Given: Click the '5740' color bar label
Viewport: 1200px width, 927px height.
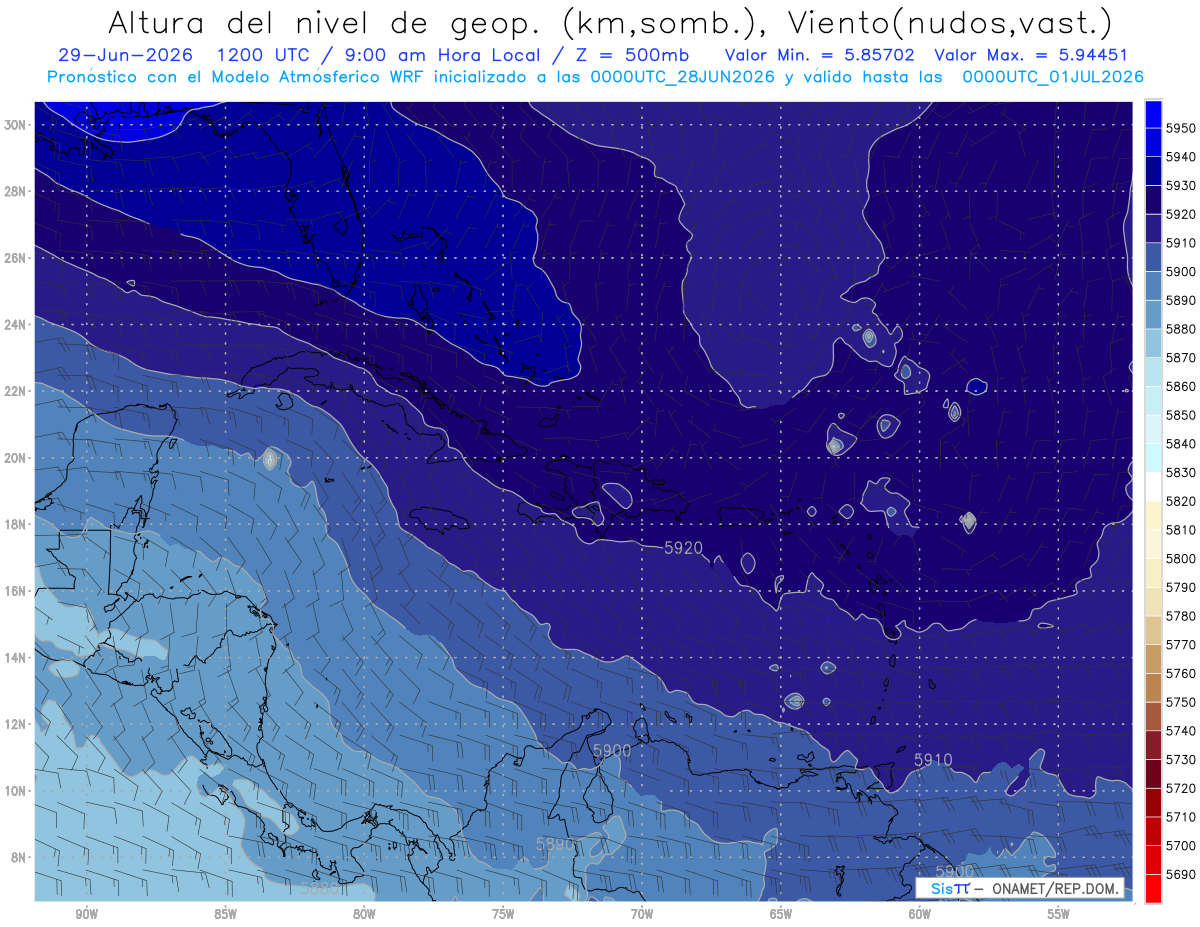Looking at the screenshot, I should (x=1180, y=730).
